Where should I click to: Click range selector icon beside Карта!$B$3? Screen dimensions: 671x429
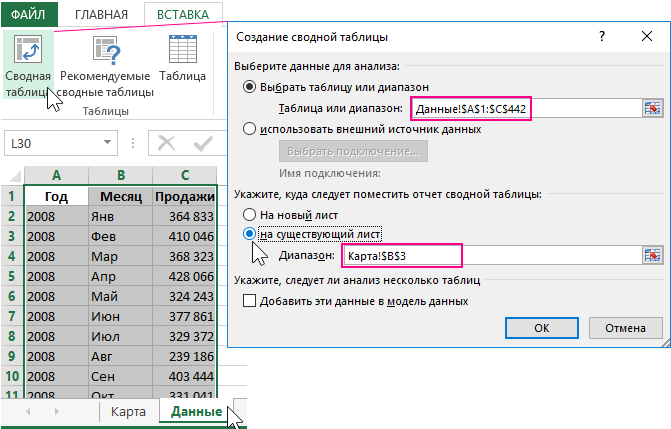[653, 256]
